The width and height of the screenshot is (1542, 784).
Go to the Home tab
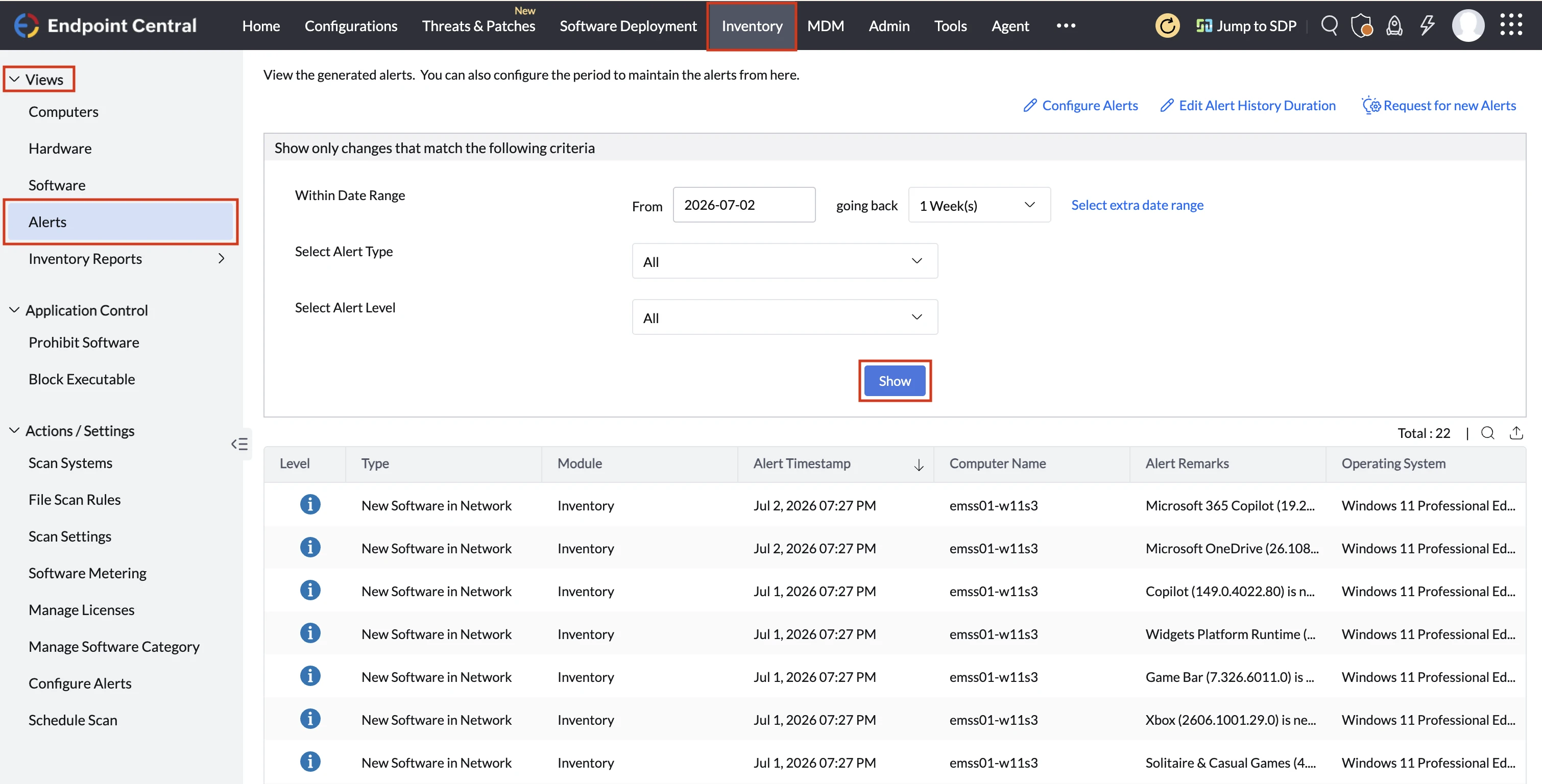pos(261,26)
